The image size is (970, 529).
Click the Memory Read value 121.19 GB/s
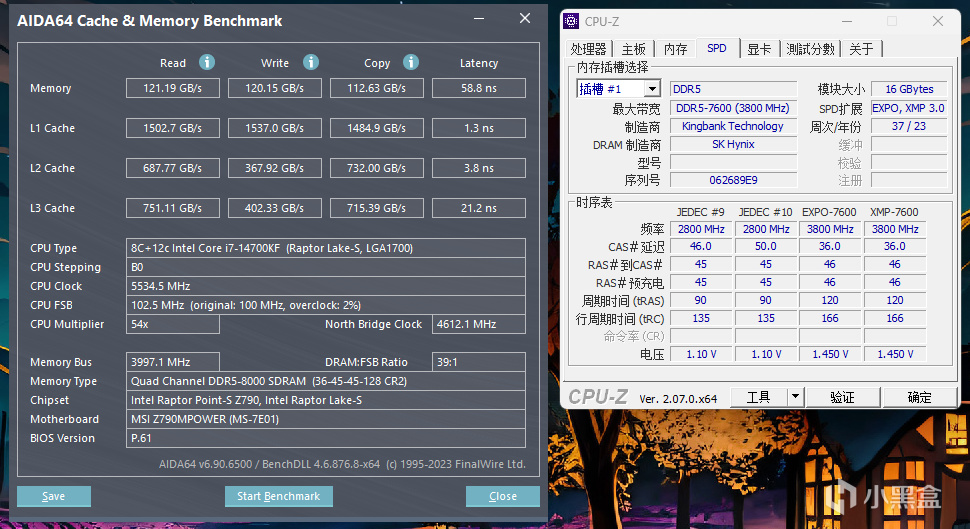tap(173, 88)
